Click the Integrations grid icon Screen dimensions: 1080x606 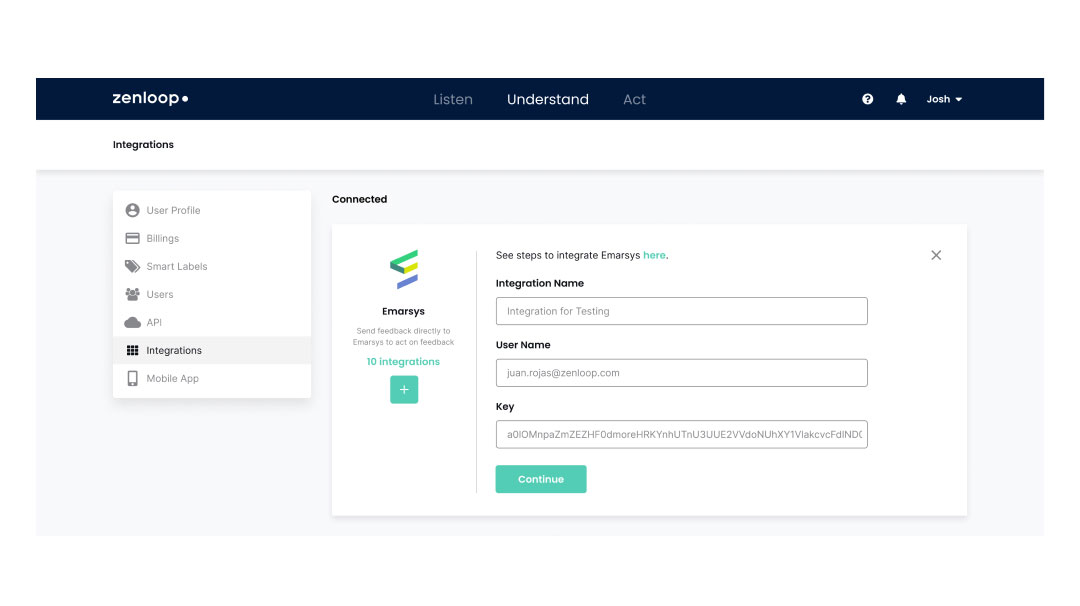132,350
